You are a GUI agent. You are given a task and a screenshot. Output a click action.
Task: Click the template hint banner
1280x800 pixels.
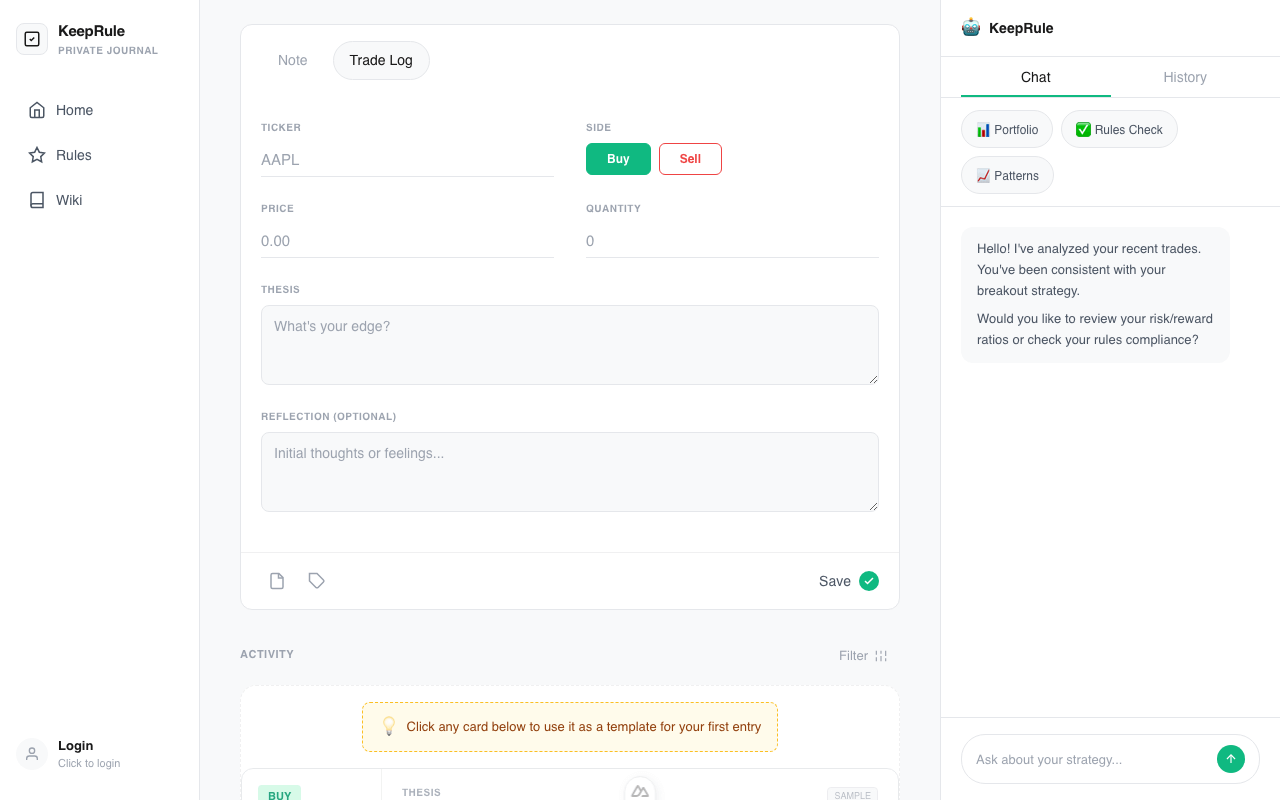pyautogui.click(x=569, y=727)
